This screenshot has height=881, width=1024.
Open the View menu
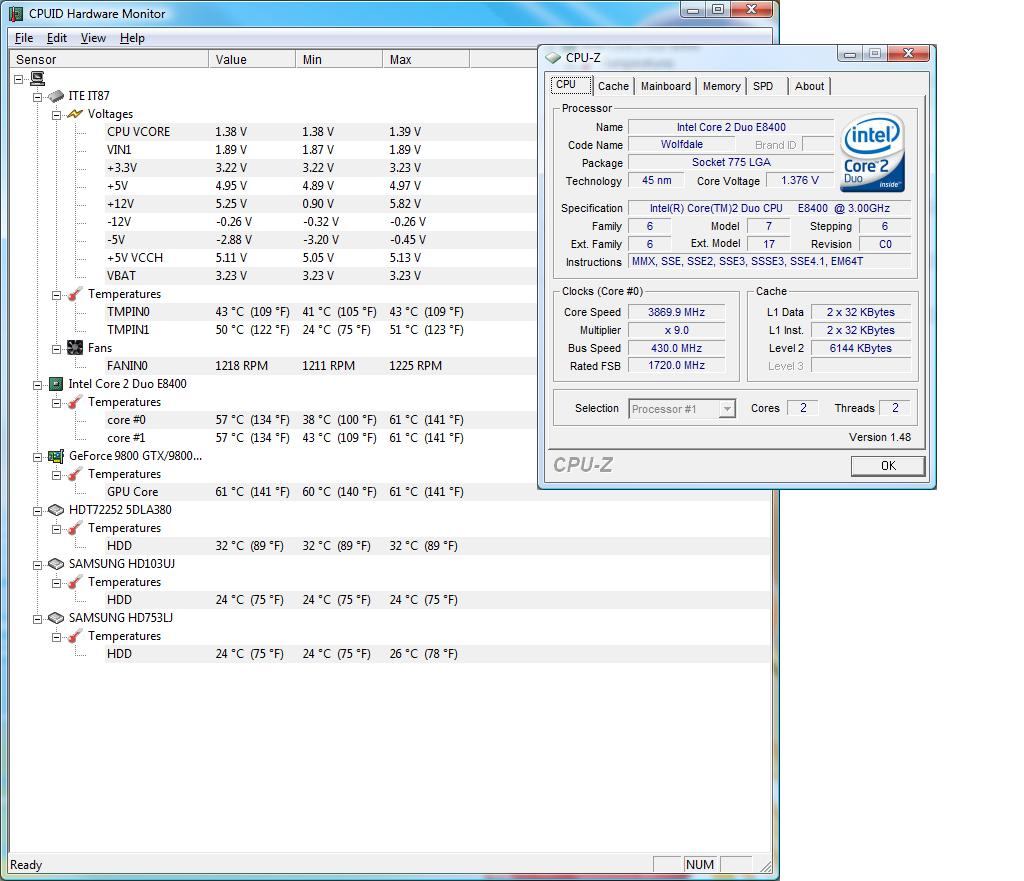[93, 38]
